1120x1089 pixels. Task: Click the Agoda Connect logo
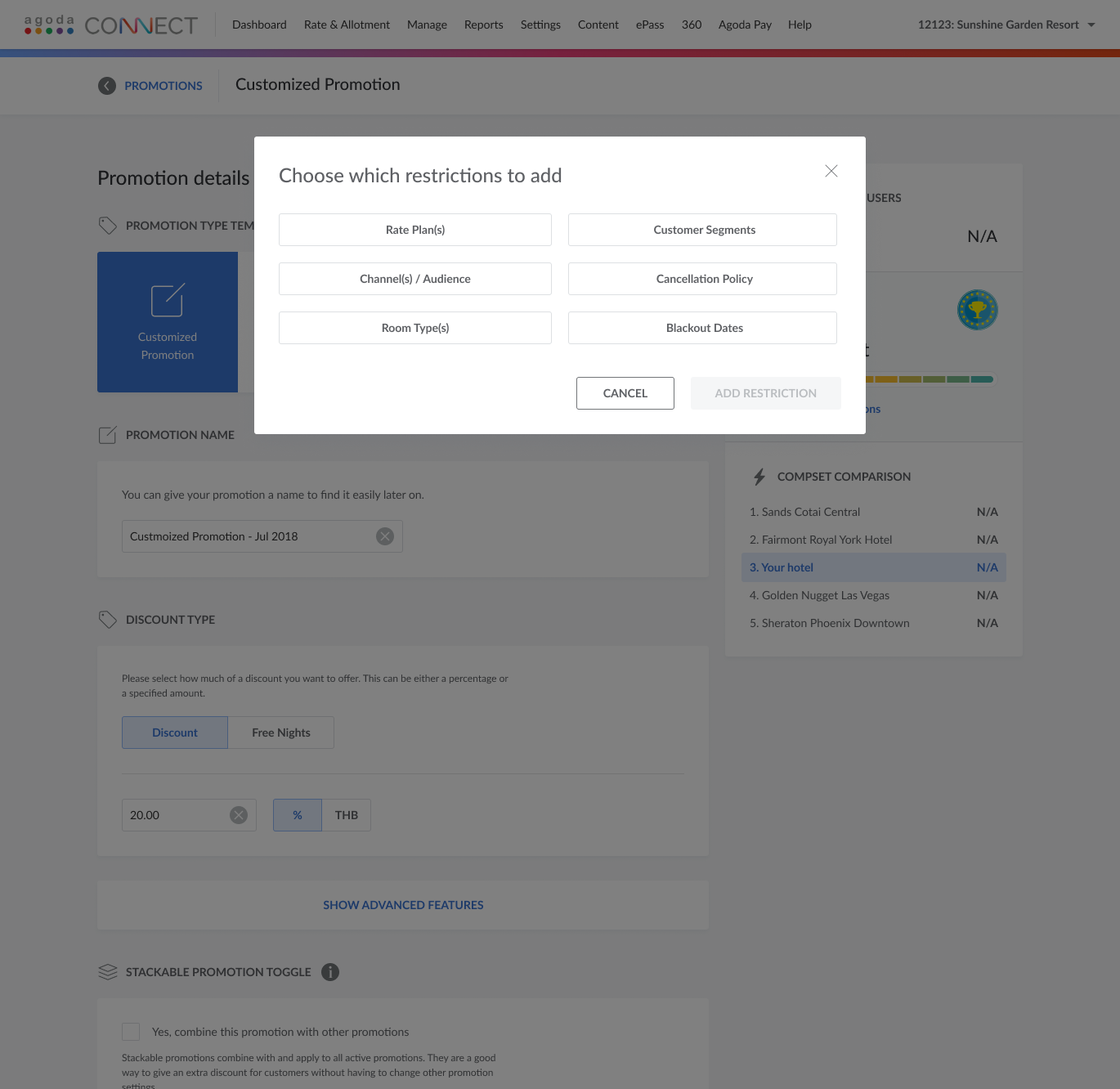pyautogui.click(x=111, y=25)
